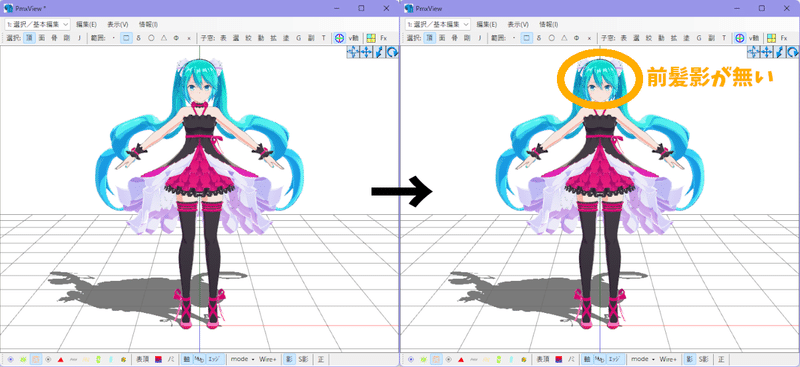The image size is (800, 367).
Task: Click red-blue color swatch in right bottom toolbar
Action: click(x=559, y=359)
